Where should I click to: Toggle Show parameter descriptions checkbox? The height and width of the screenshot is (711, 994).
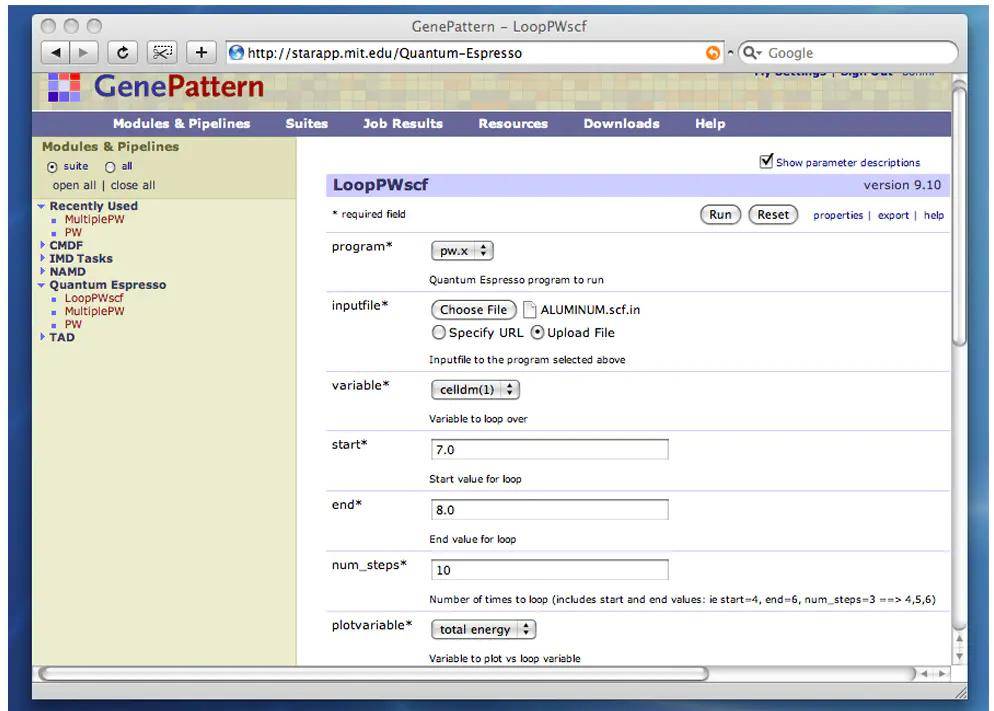click(x=767, y=161)
